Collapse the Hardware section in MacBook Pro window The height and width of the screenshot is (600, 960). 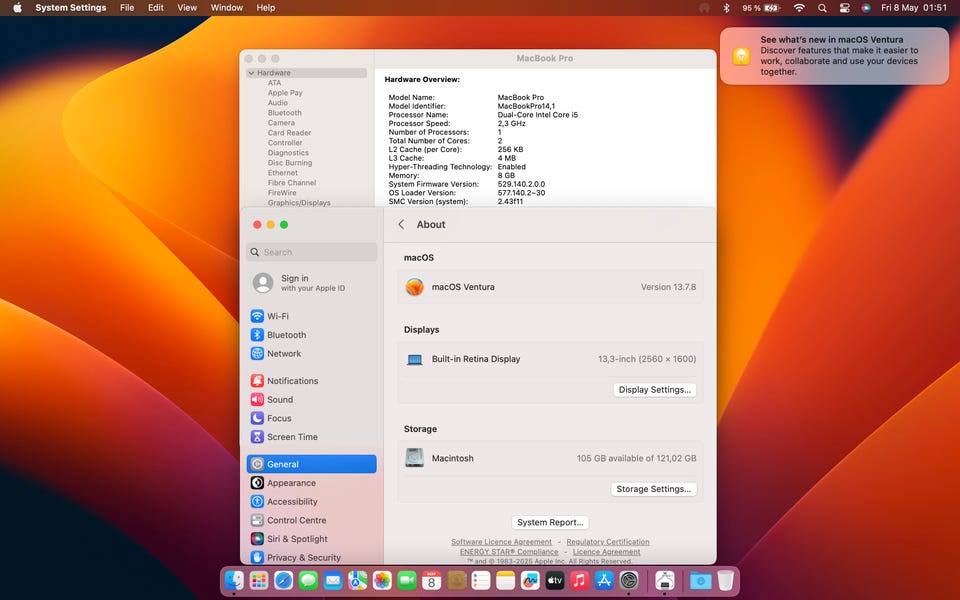[x=251, y=73]
